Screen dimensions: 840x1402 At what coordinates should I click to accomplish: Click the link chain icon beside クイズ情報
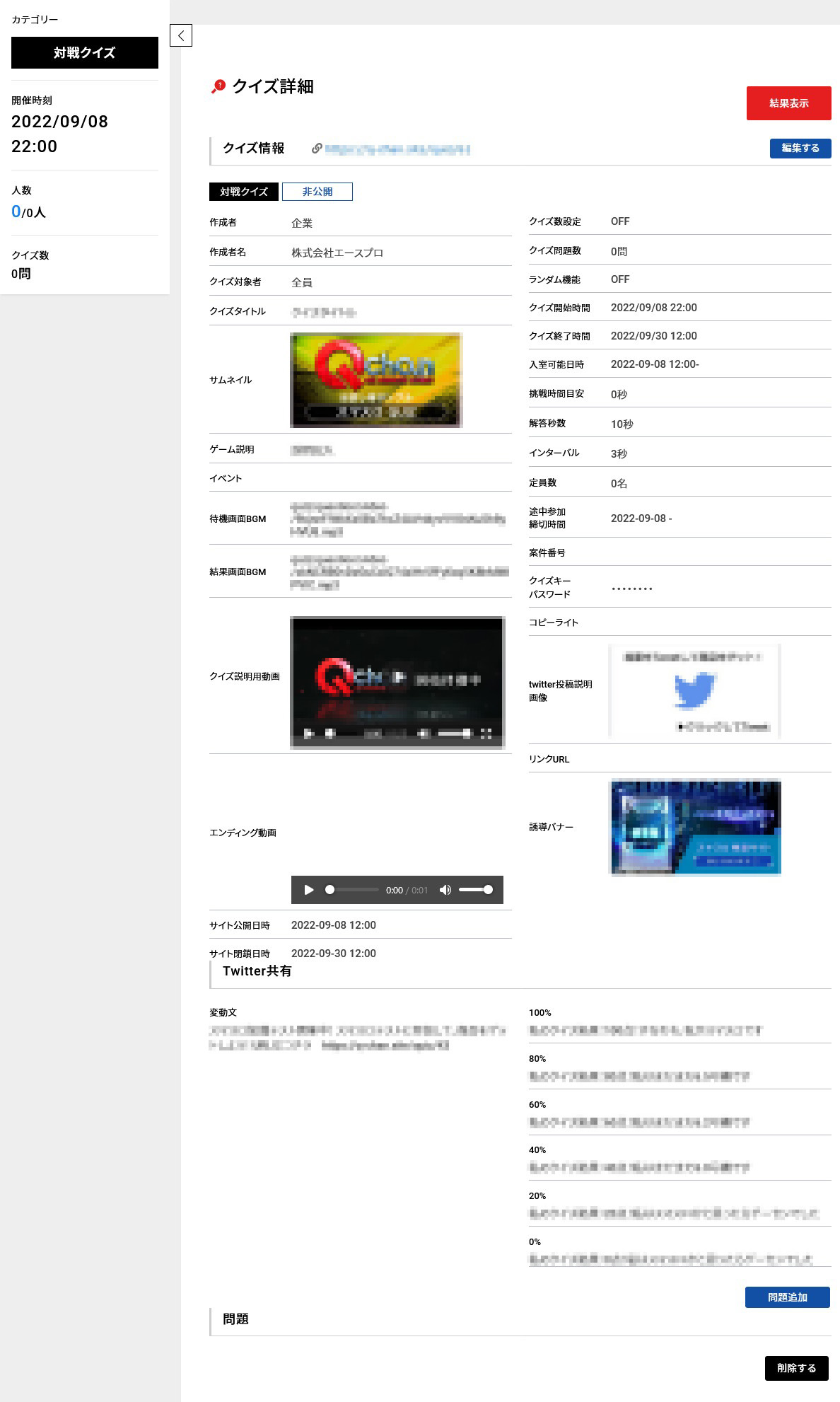[317, 149]
